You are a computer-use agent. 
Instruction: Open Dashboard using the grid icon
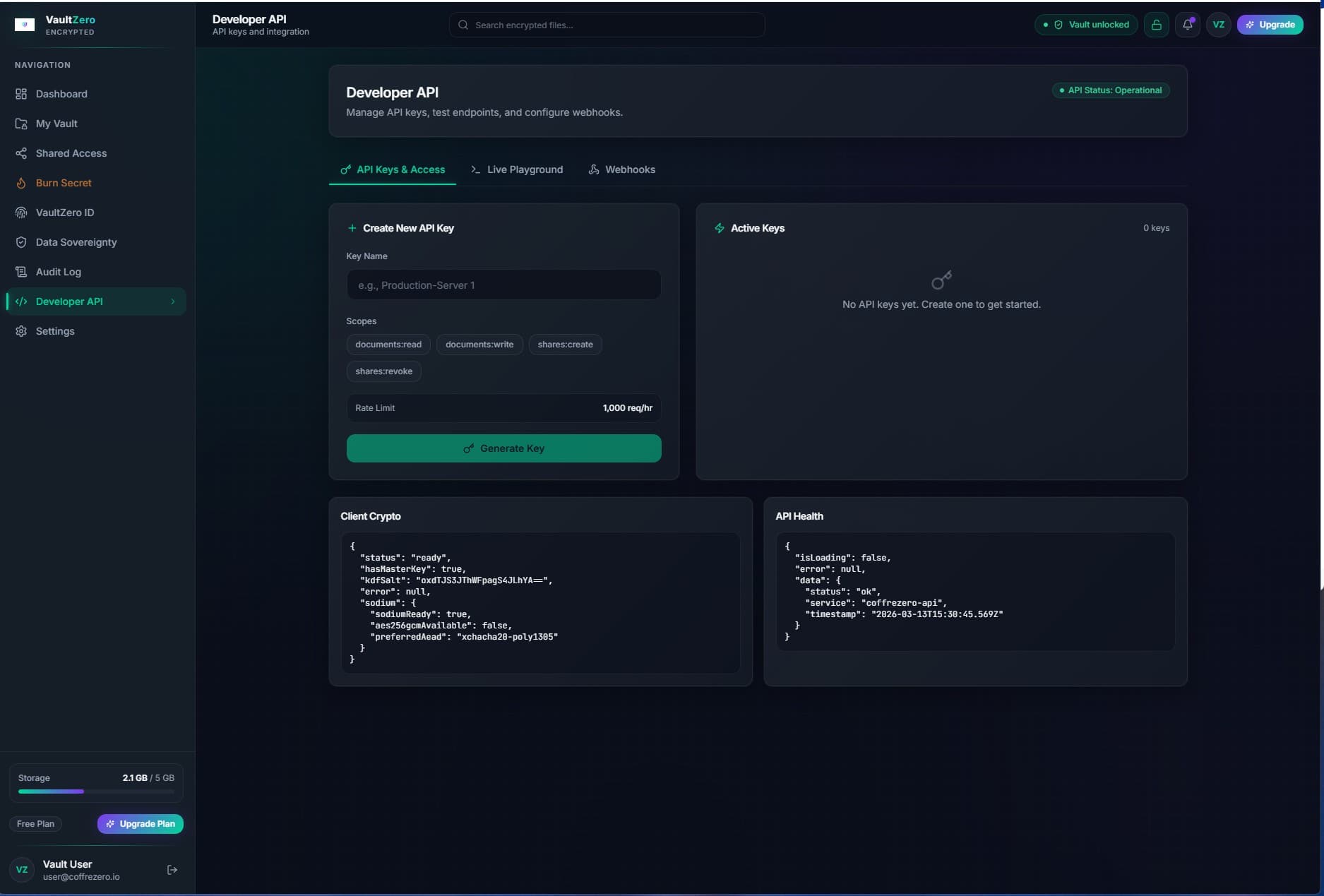(x=22, y=94)
